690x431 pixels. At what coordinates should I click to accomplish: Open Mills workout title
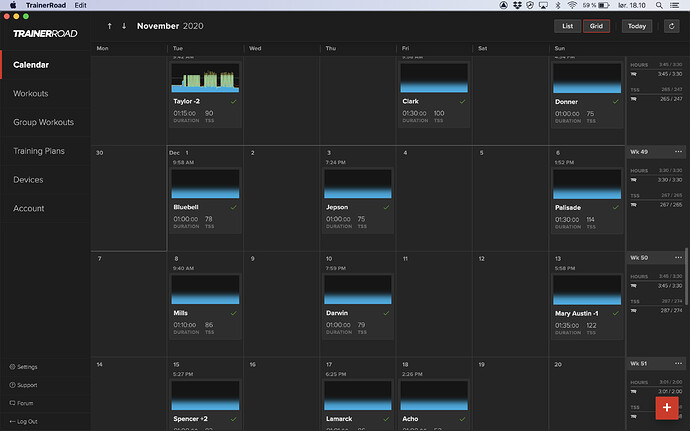coord(180,313)
